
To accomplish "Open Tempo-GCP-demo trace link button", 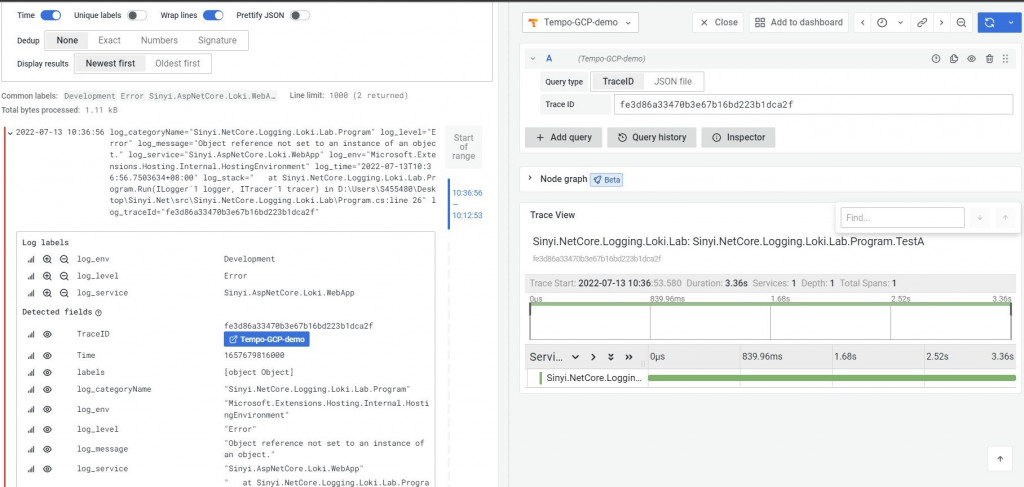I will 266,339.
